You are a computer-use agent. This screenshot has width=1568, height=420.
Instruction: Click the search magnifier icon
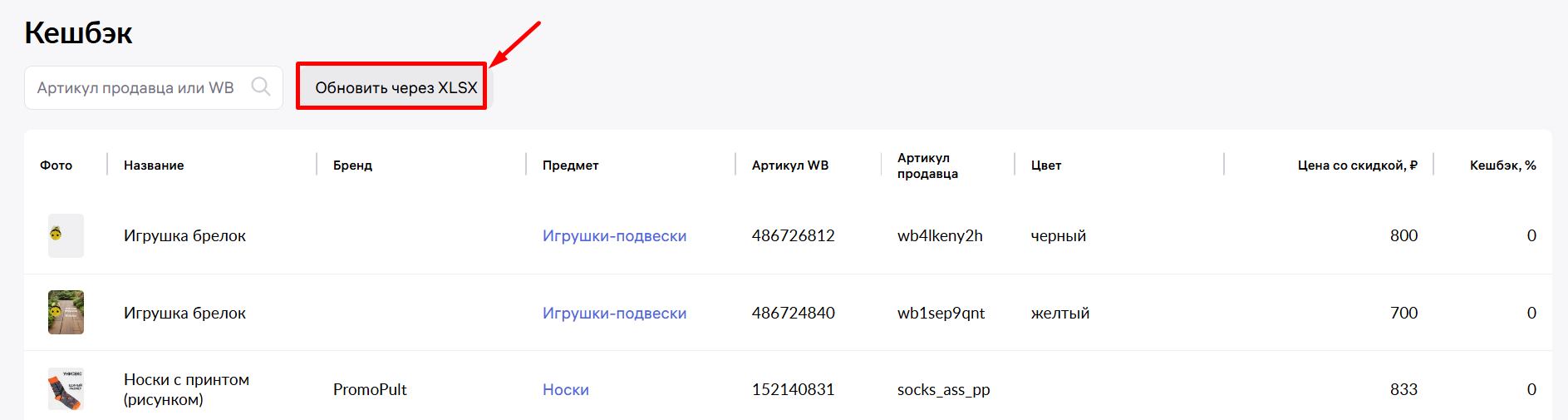click(x=261, y=86)
